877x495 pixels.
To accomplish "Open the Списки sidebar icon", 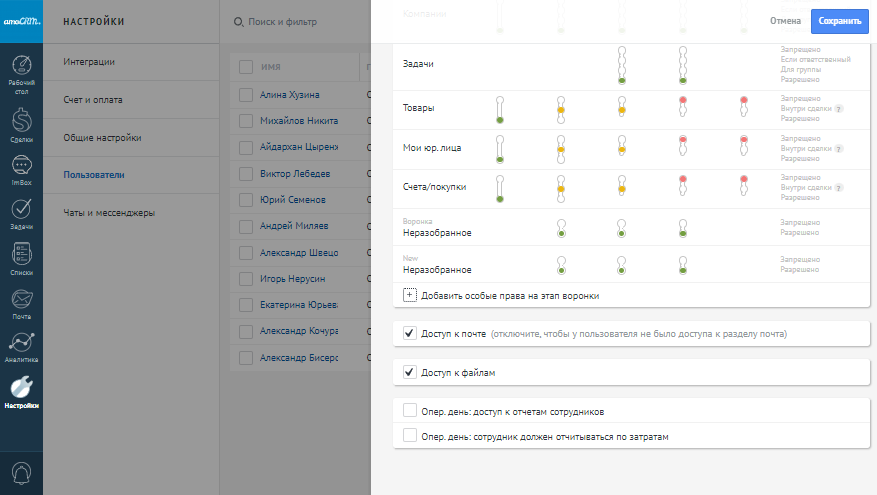I will tap(21, 258).
